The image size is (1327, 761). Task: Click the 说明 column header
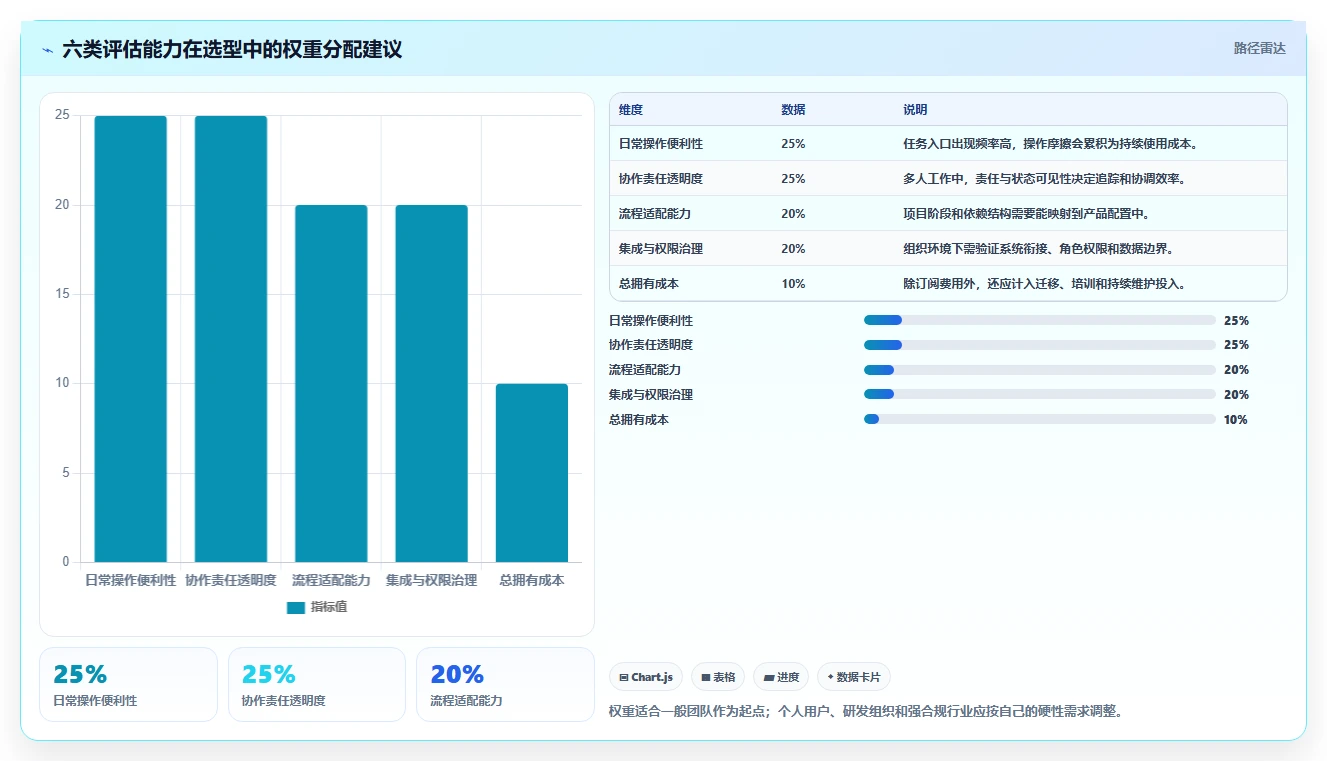click(x=915, y=110)
